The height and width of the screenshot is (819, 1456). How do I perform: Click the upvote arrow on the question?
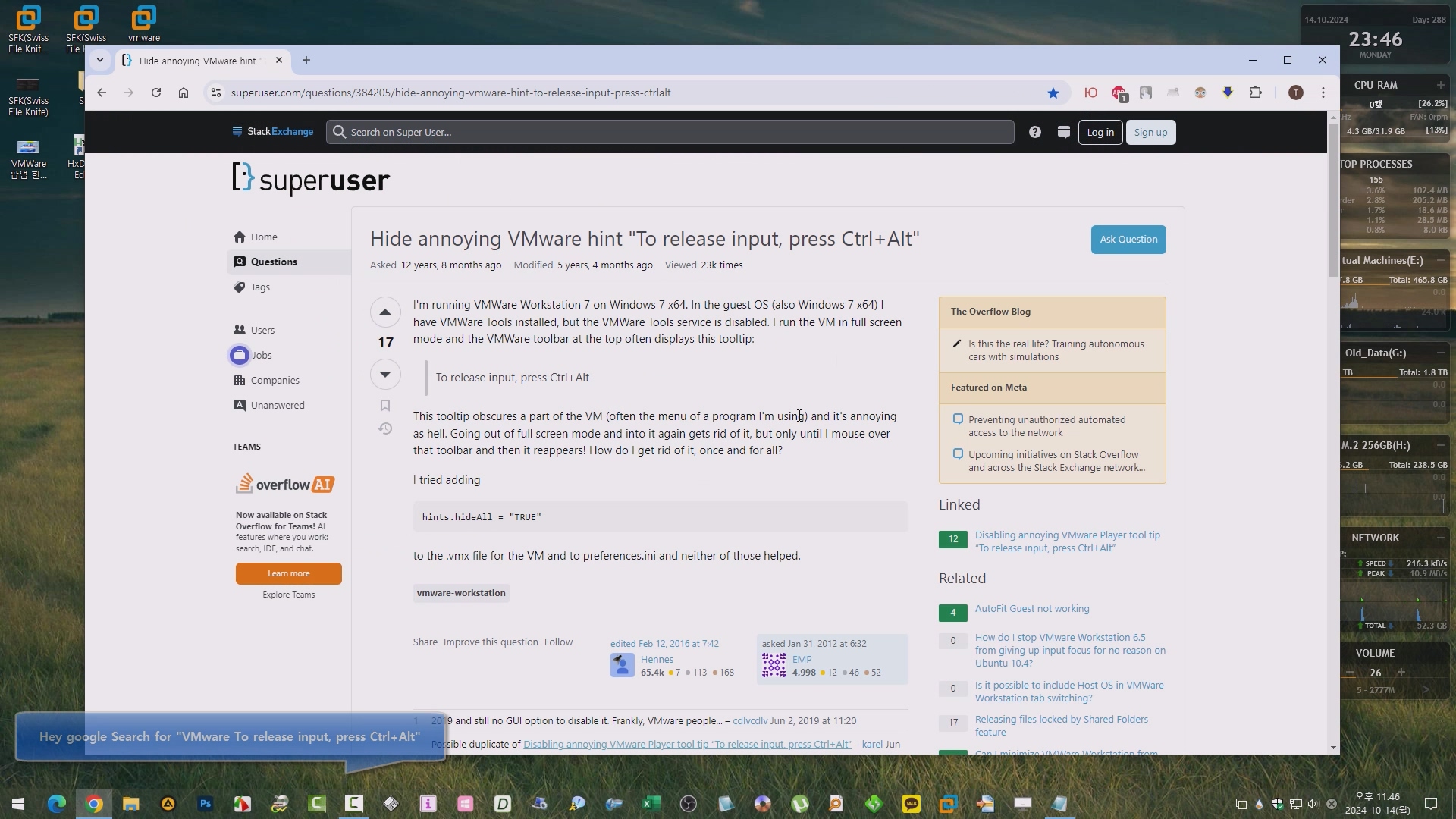(385, 312)
